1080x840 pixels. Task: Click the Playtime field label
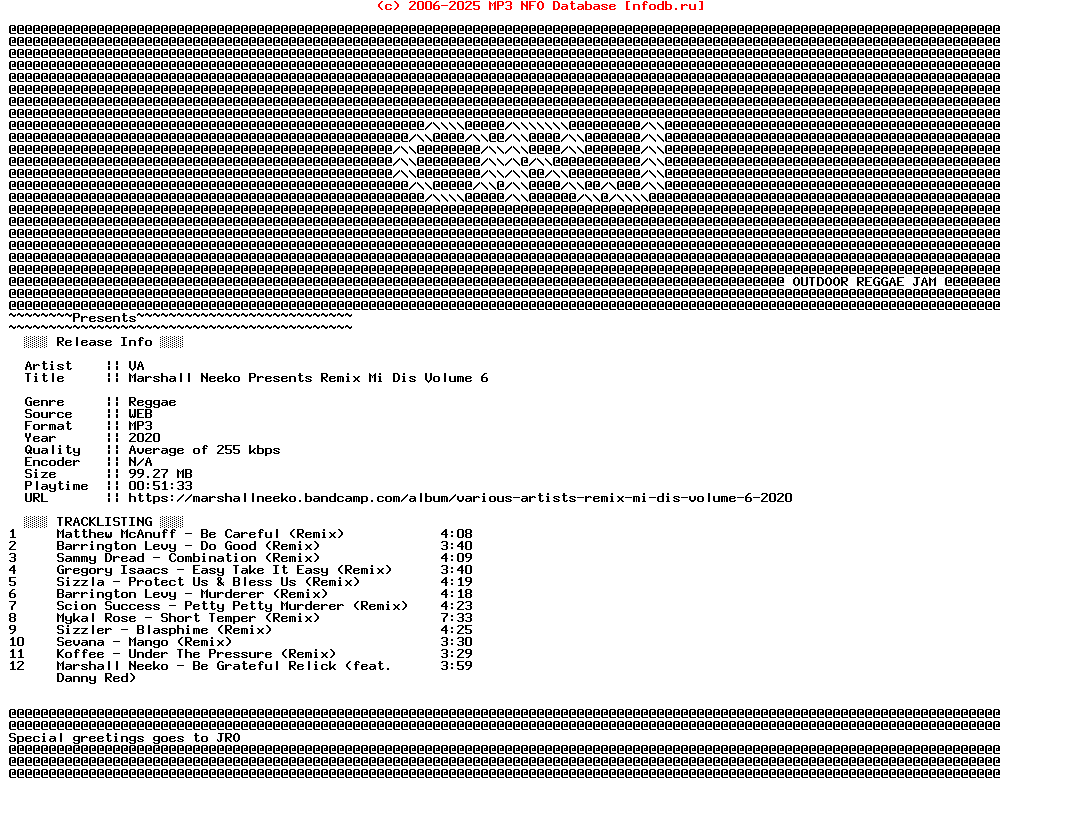(56, 486)
